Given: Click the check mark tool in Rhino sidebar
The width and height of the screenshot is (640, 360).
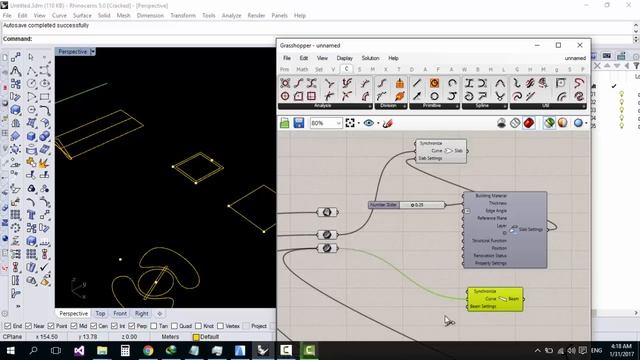Looking at the screenshot, I should pos(44,267).
